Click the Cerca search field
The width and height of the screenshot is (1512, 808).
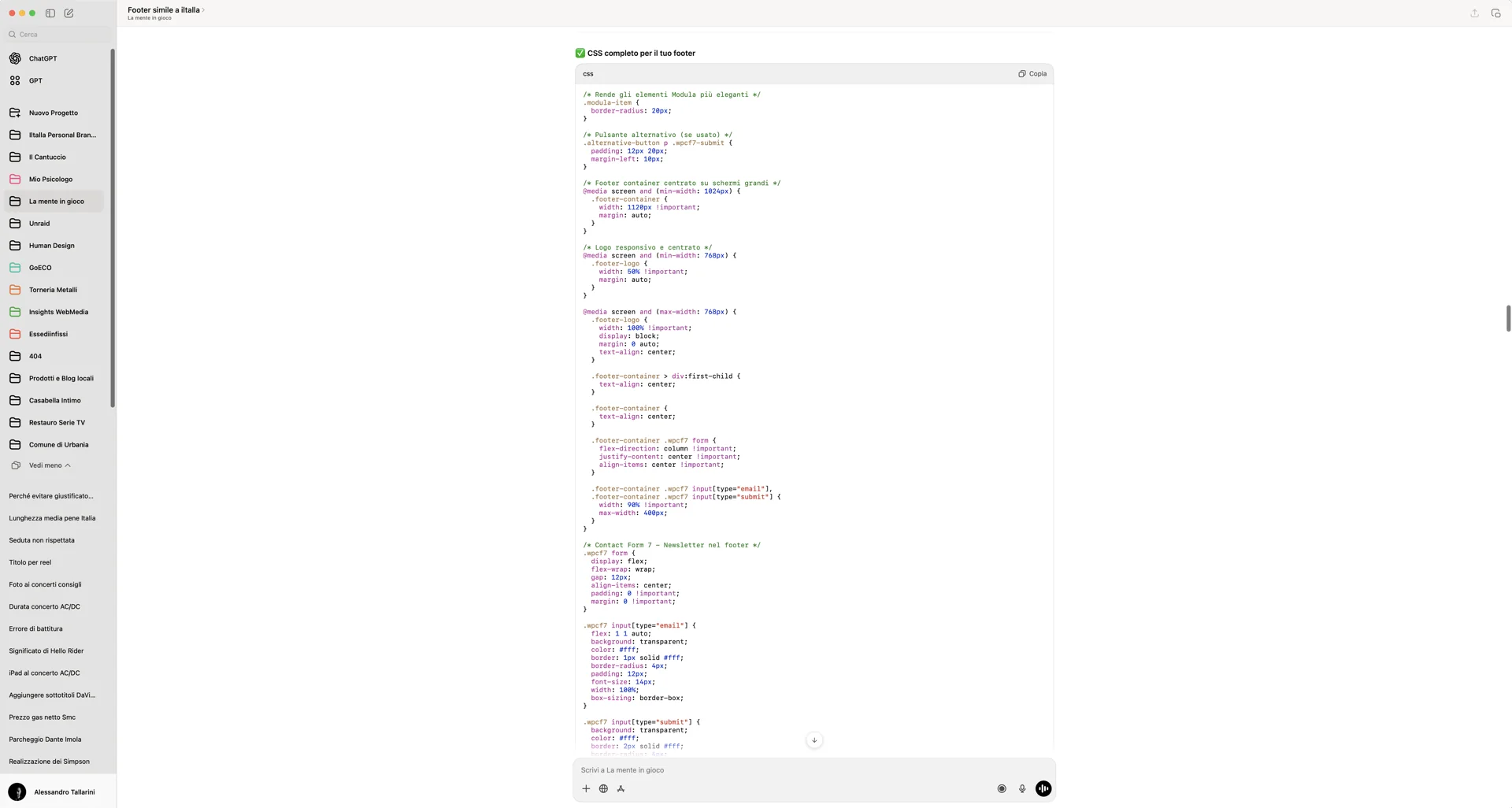pyautogui.click(x=59, y=35)
